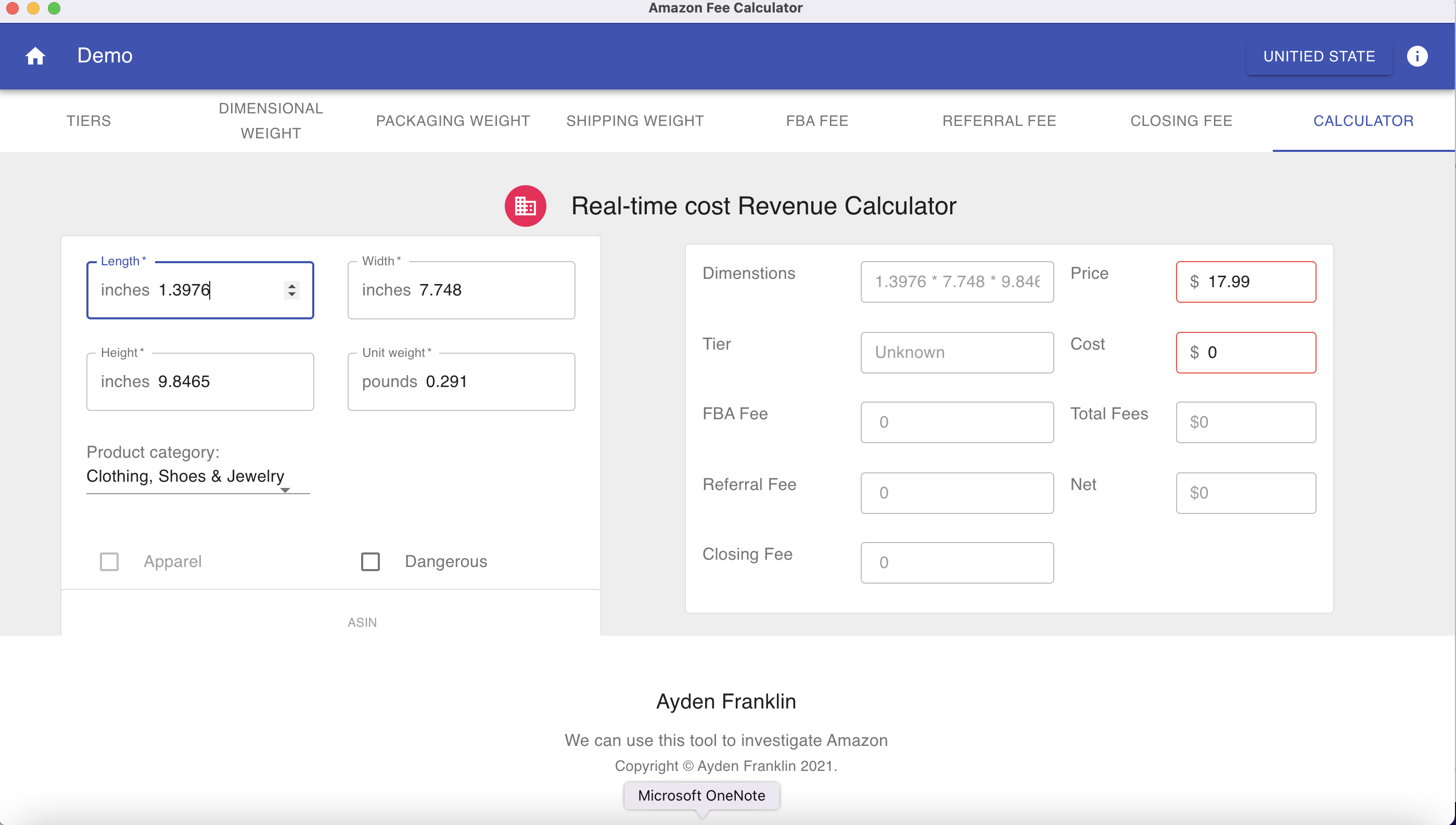Click the red calculator building icon

(525, 205)
